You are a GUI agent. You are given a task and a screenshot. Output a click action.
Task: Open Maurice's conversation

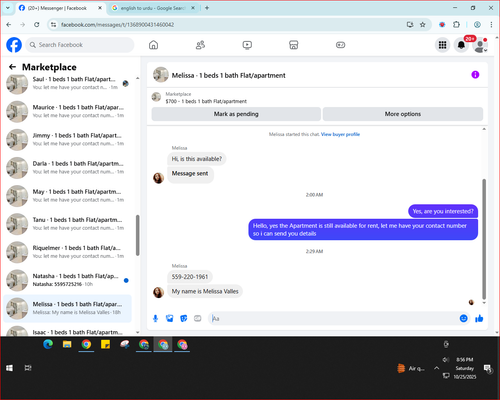[68, 111]
